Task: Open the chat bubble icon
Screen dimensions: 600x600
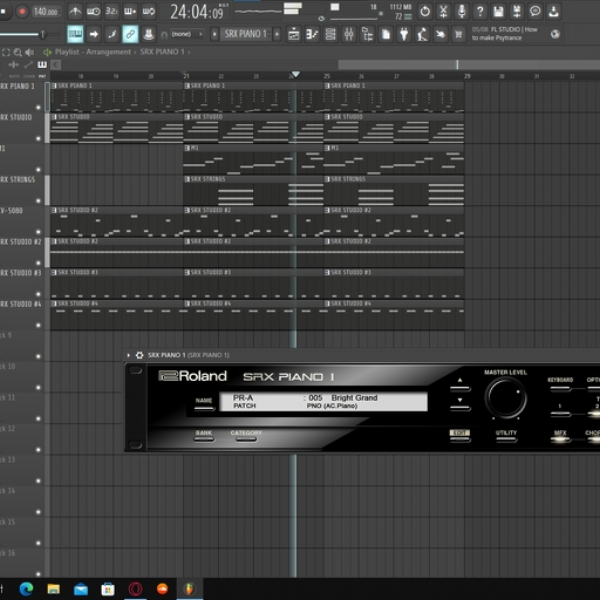Action: [x=535, y=11]
